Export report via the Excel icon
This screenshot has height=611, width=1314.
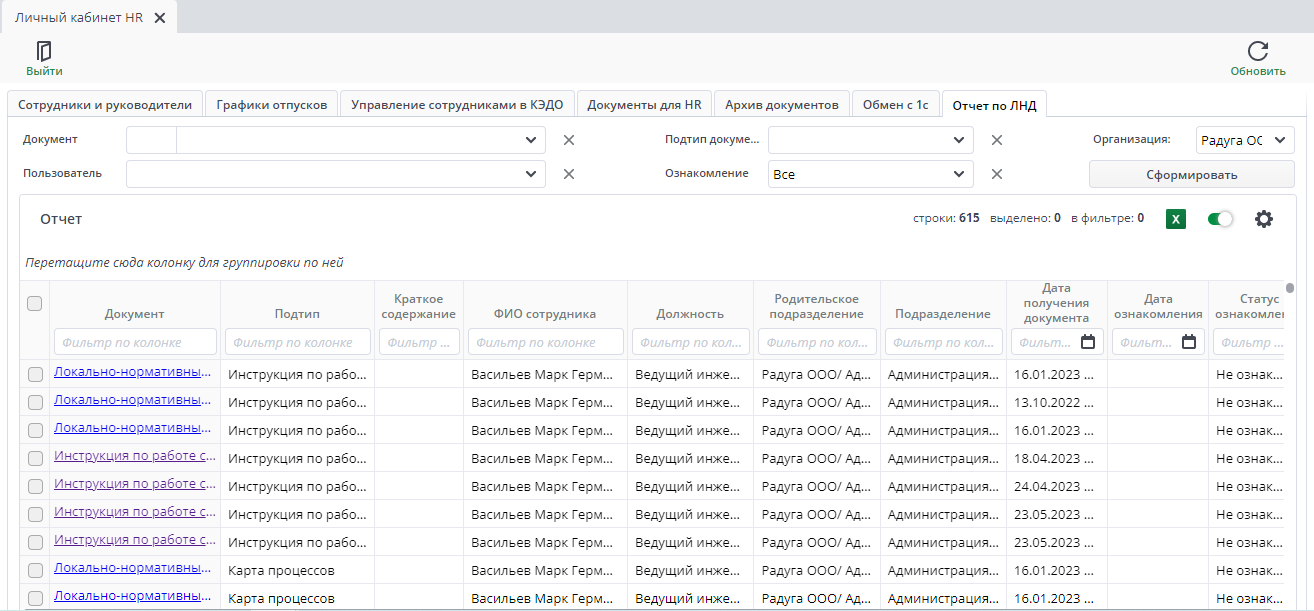pyautogui.click(x=1176, y=219)
